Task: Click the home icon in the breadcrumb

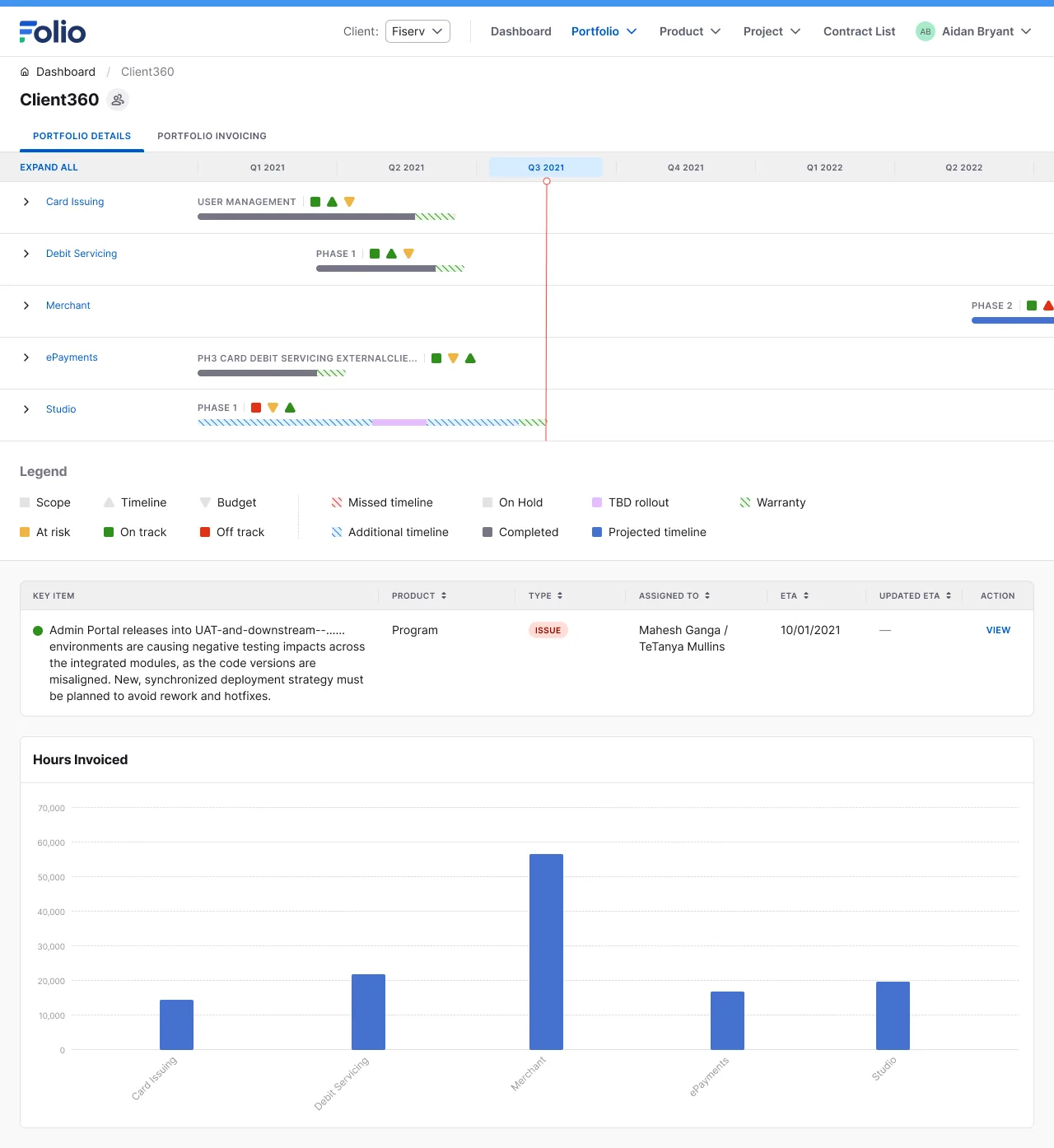Action: point(25,72)
